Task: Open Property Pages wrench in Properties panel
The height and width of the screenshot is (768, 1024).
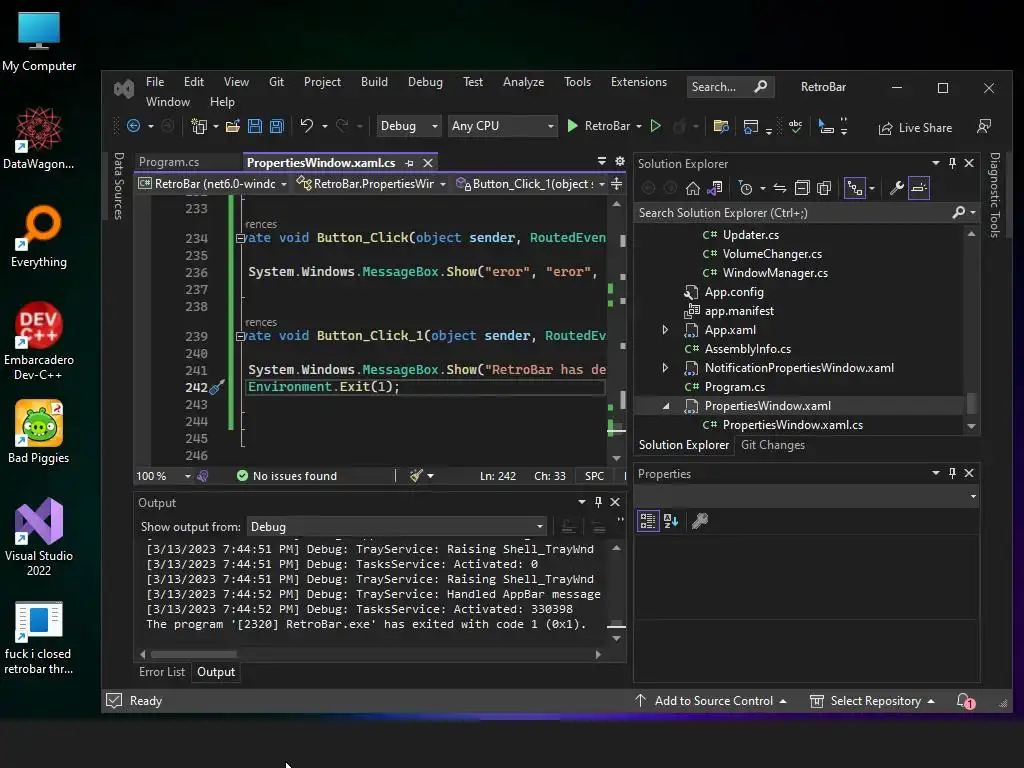Action: [699, 520]
